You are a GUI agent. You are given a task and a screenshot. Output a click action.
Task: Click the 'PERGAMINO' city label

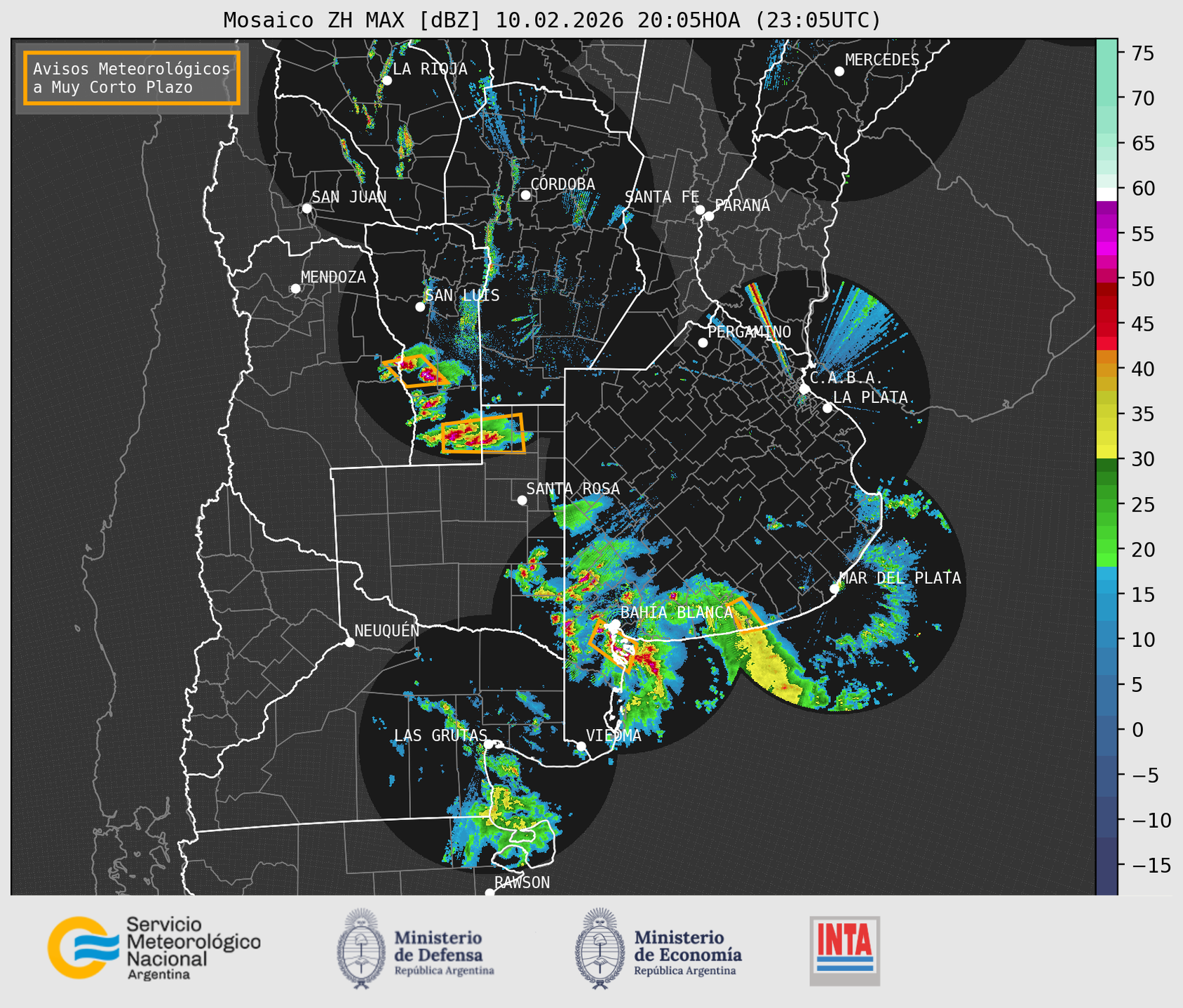(750, 332)
